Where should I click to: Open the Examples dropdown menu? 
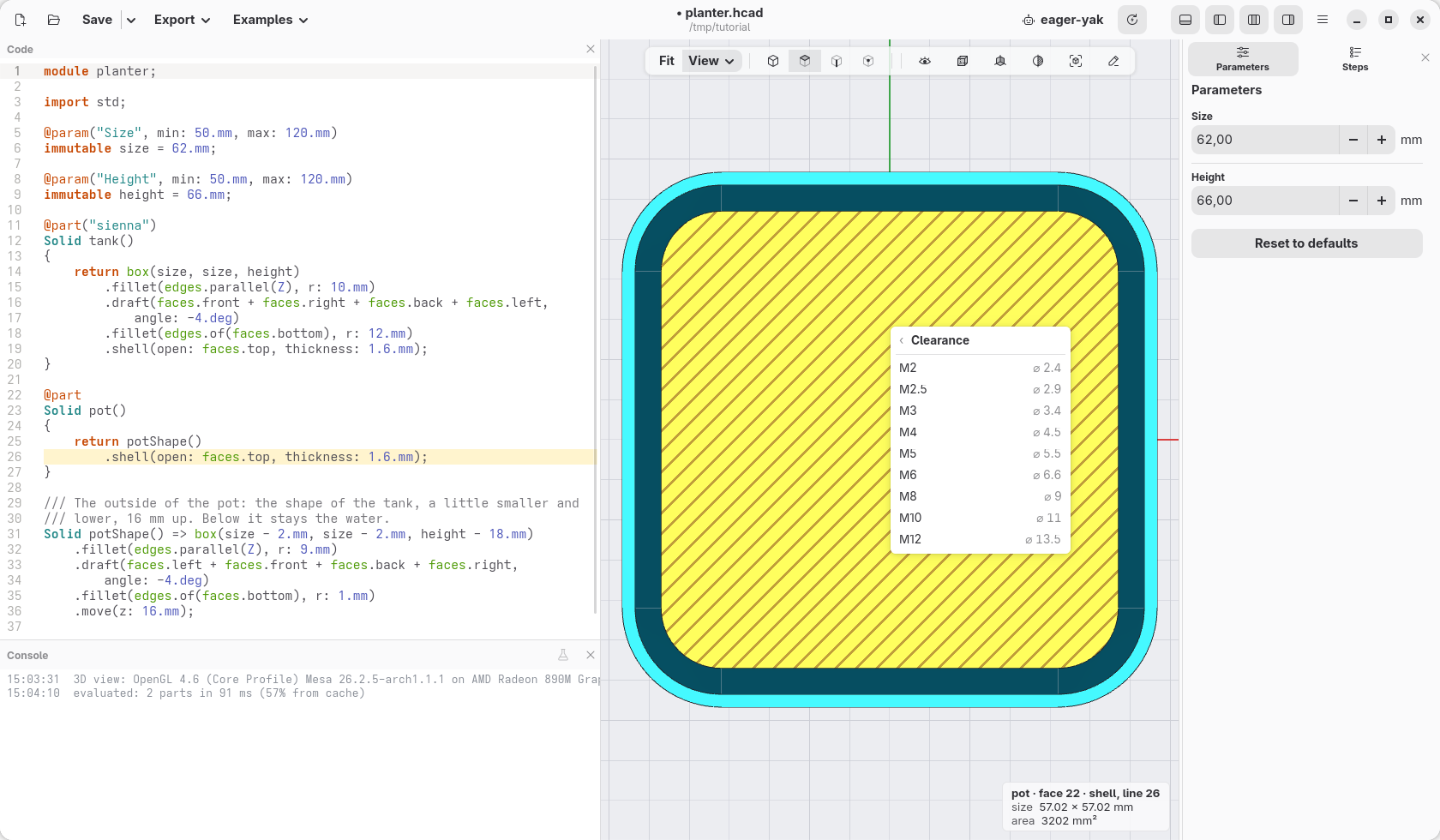pyautogui.click(x=270, y=20)
